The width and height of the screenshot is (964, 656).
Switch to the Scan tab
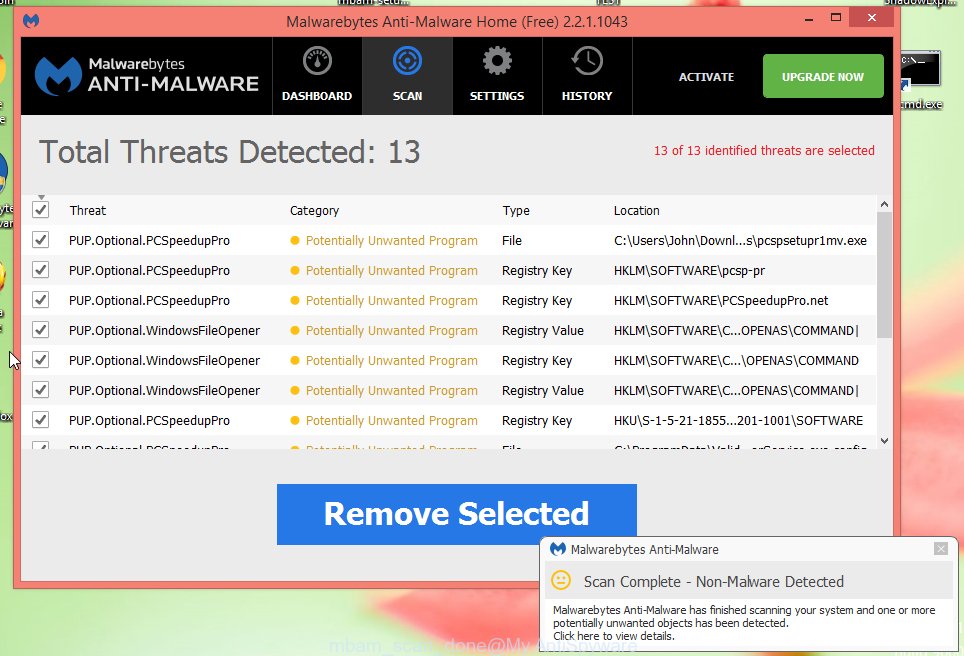click(408, 76)
